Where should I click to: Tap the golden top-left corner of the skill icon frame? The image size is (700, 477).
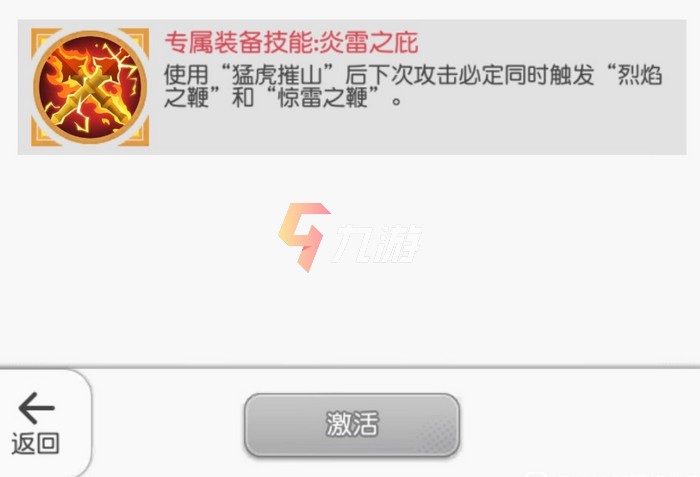click(42, 39)
